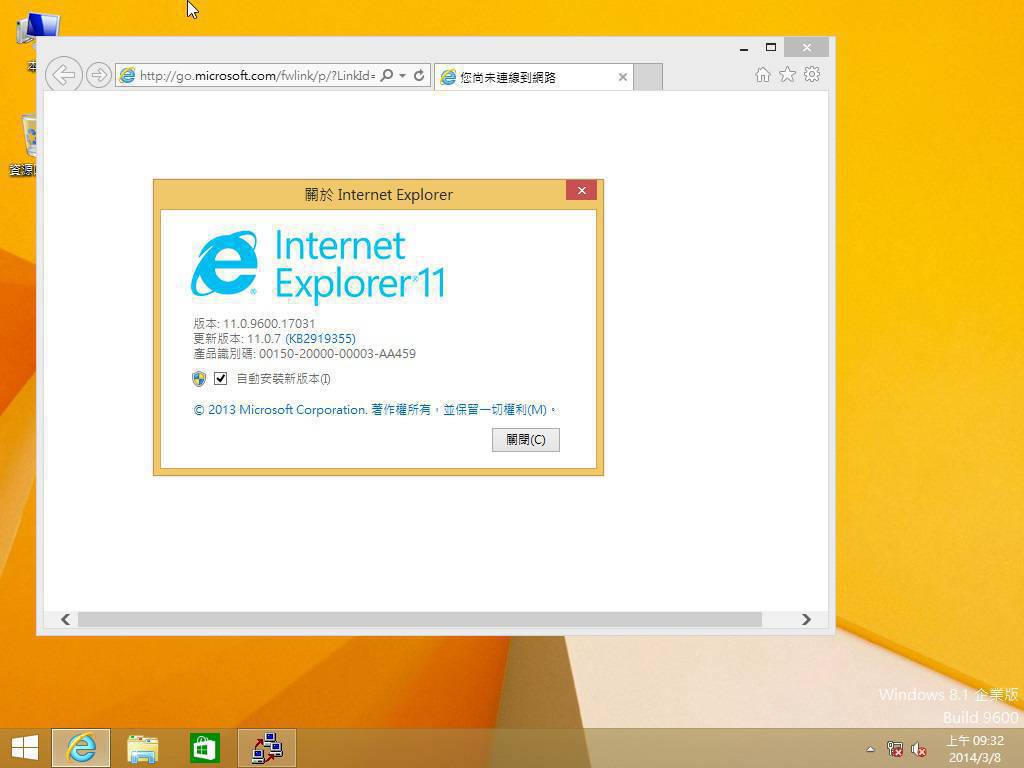The height and width of the screenshot is (768, 1024).
Task: Refresh the page with the reload icon
Action: (x=419, y=75)
